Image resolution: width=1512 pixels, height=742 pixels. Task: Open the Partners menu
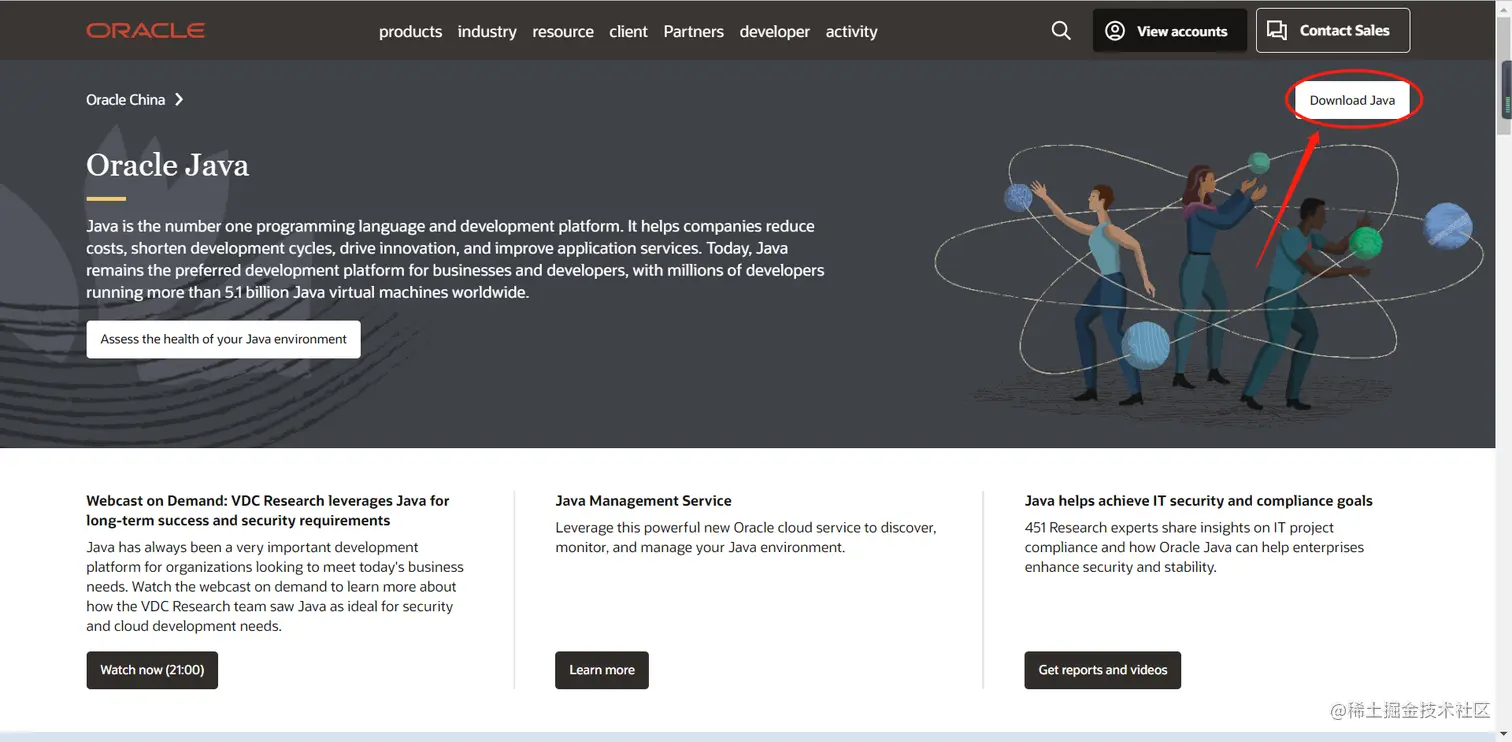pos(694,32)
